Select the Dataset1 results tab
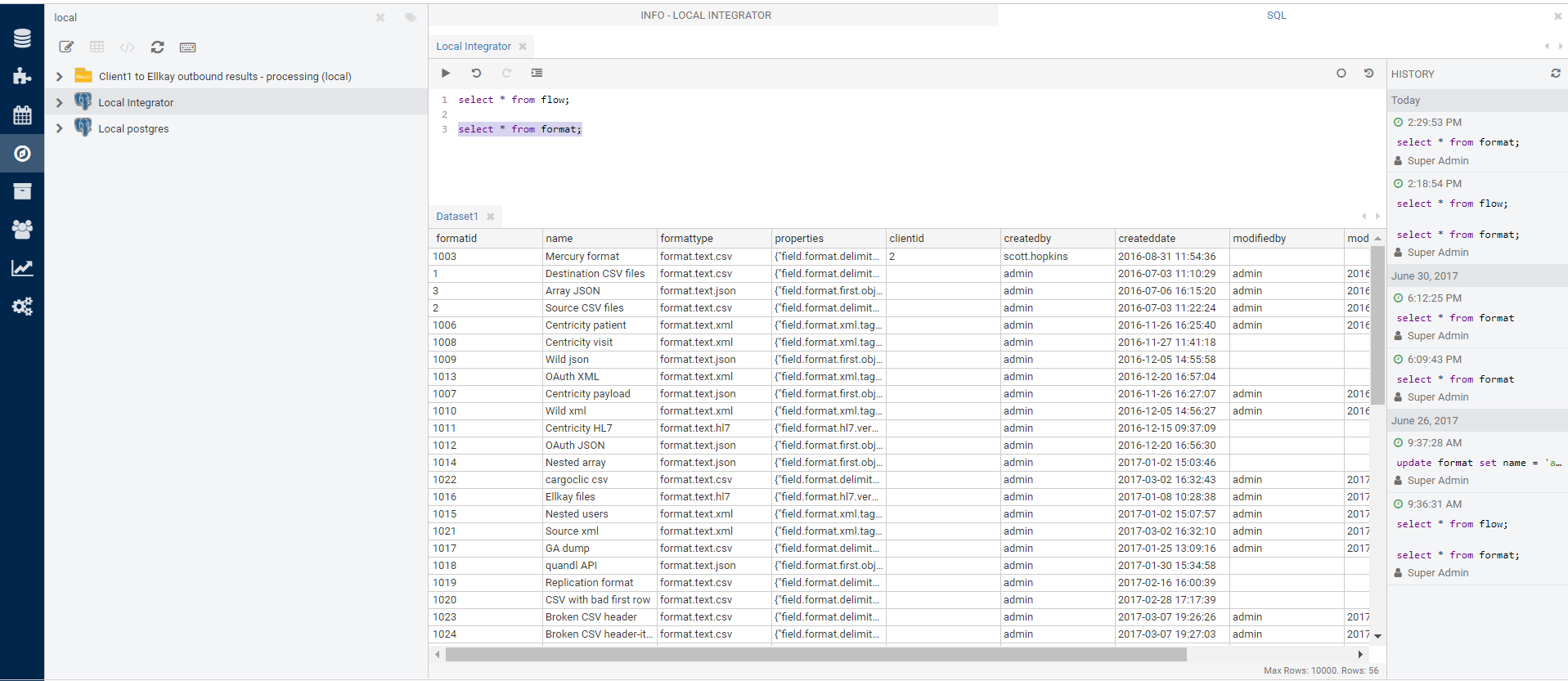1568x681 pixels. click(456, 217)
